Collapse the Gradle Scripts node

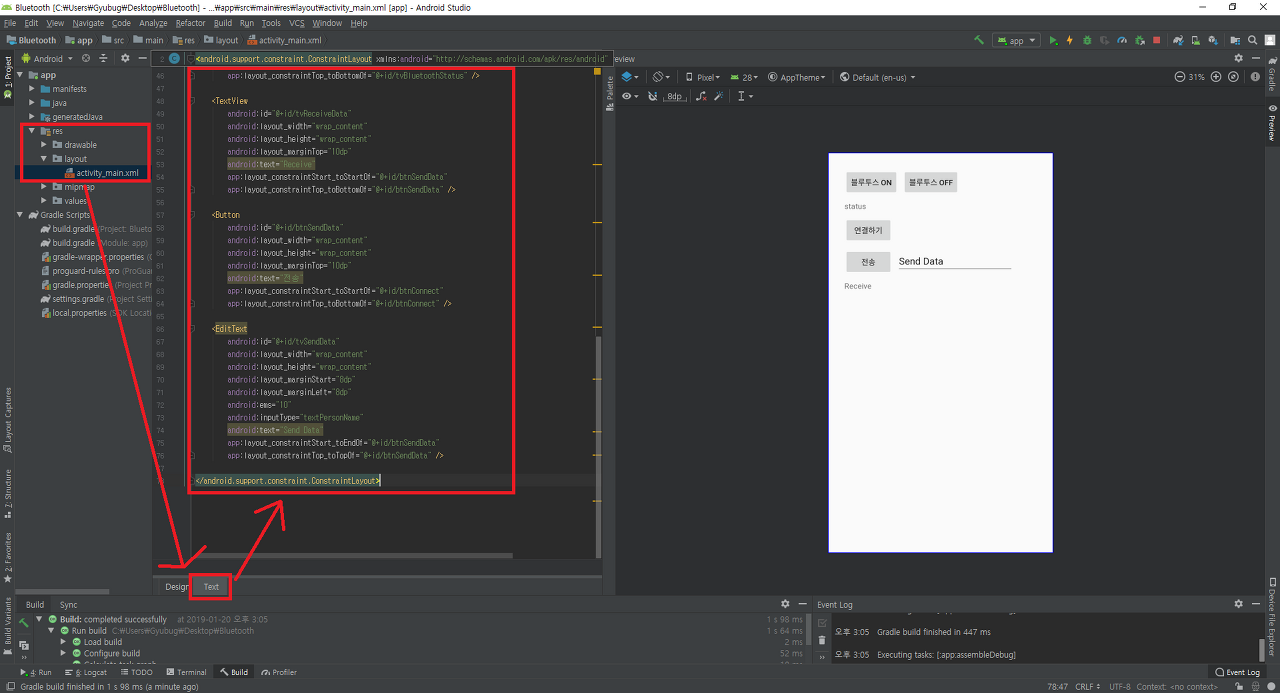point(19,215)
